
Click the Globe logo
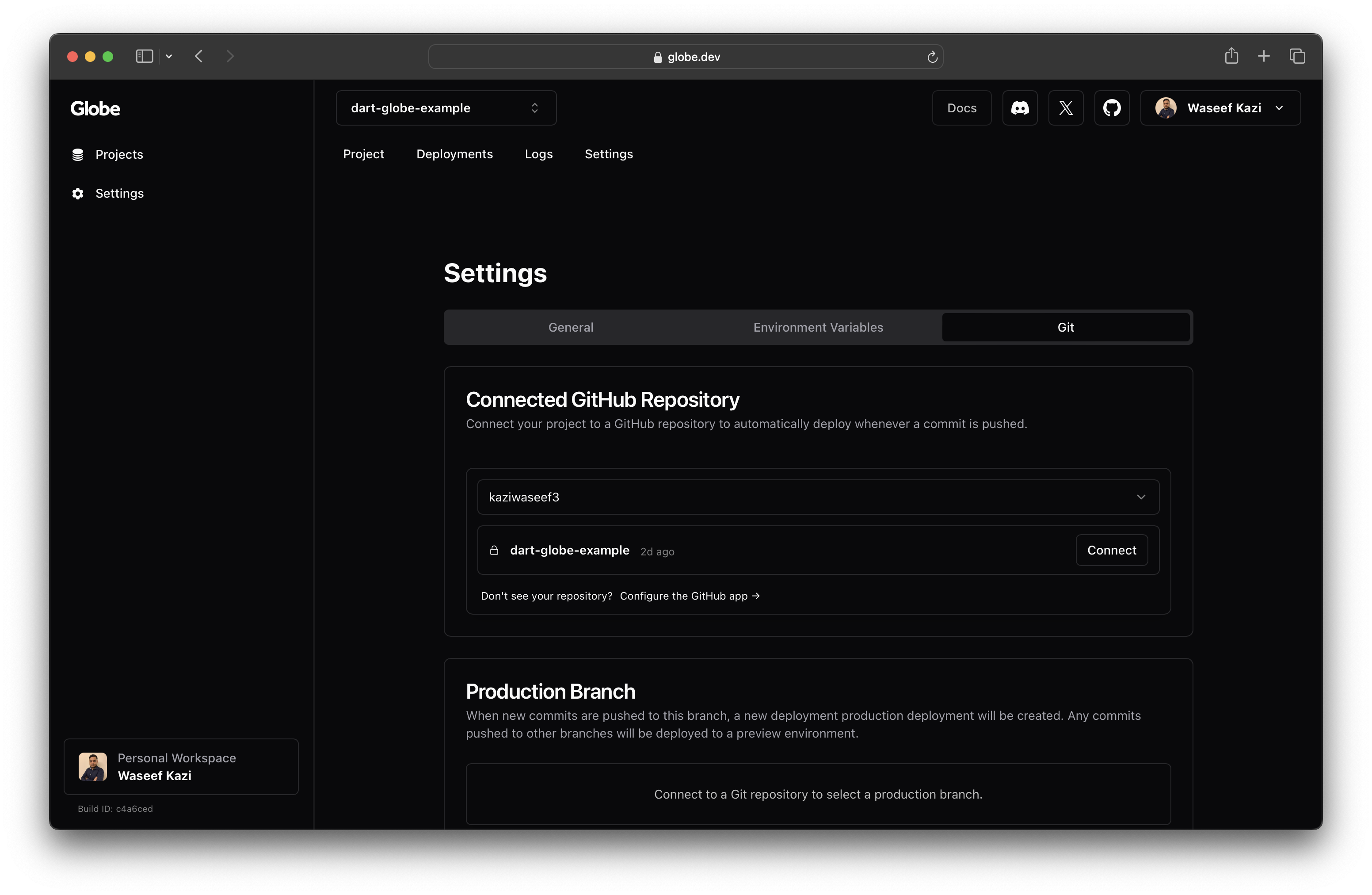pos(95,108)
